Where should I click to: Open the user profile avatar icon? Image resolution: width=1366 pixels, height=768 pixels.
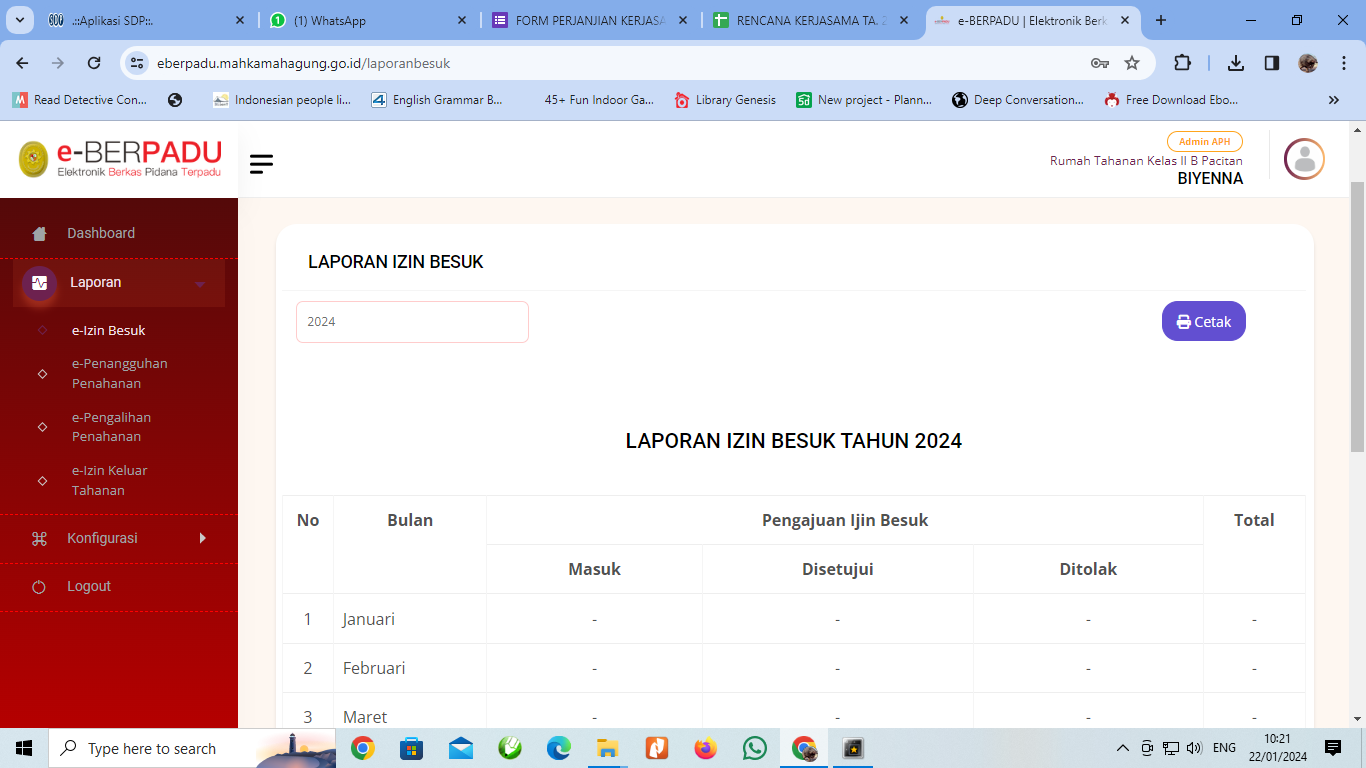[x=1303, y=159]
